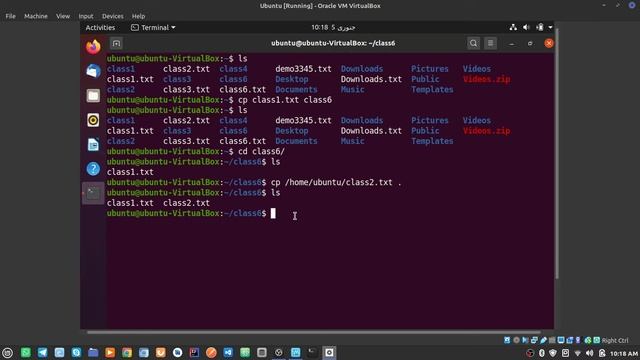
Task: Click the 10:18 AM host clock
Action: click(x=624, y=353)
